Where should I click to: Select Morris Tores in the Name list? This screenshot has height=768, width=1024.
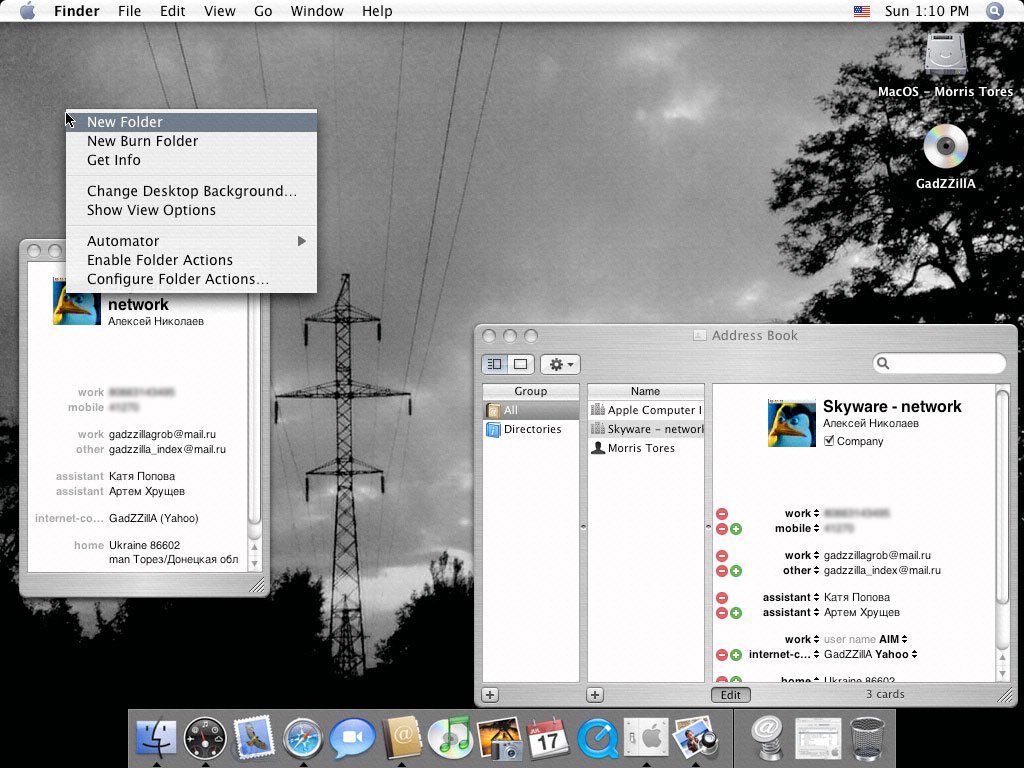tap(641, 448)
